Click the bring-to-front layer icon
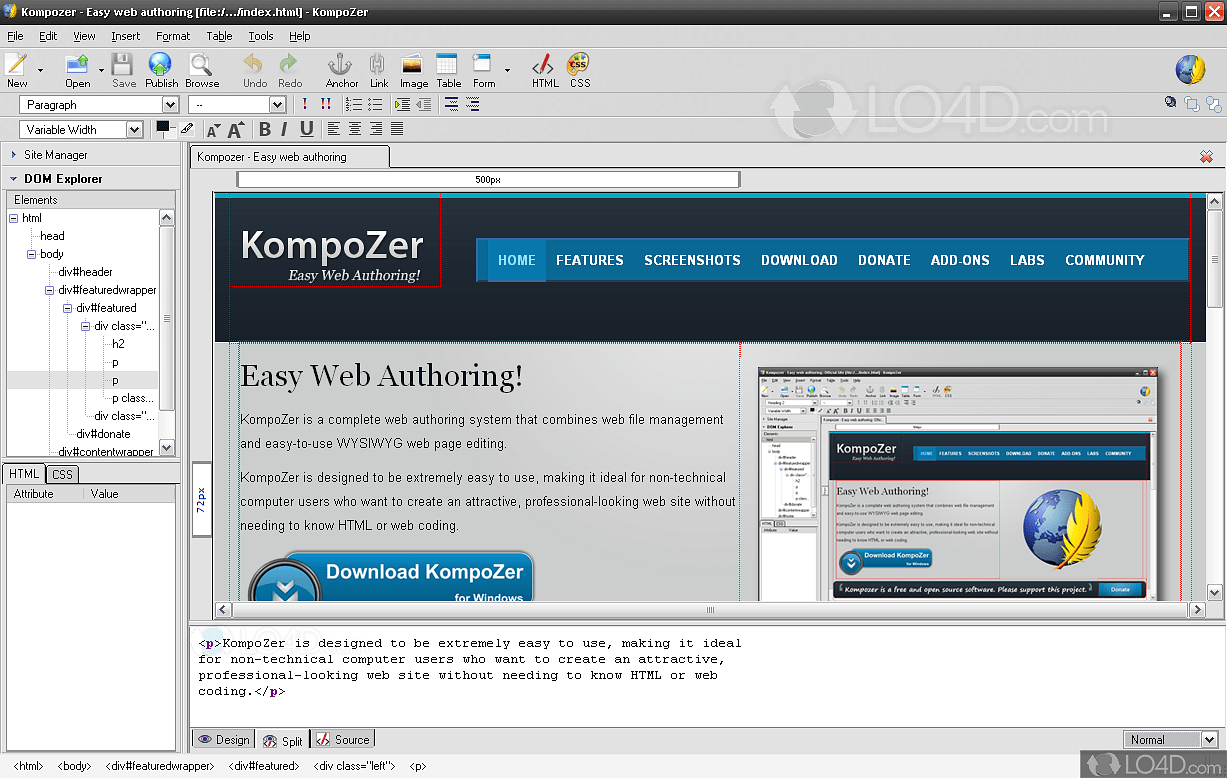The image size is (1227, 778). pos(1192,103)
